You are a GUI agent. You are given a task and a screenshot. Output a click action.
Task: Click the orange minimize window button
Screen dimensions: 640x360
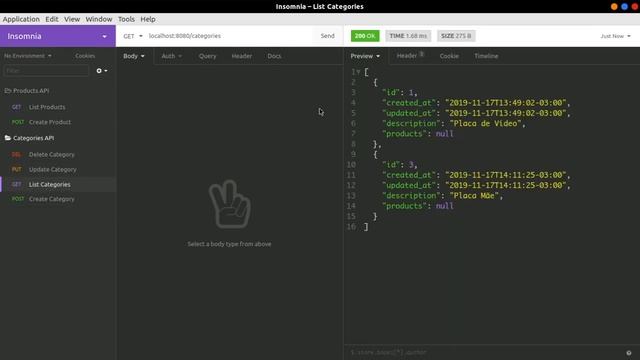pyautogui.click(x=614, y=7)
